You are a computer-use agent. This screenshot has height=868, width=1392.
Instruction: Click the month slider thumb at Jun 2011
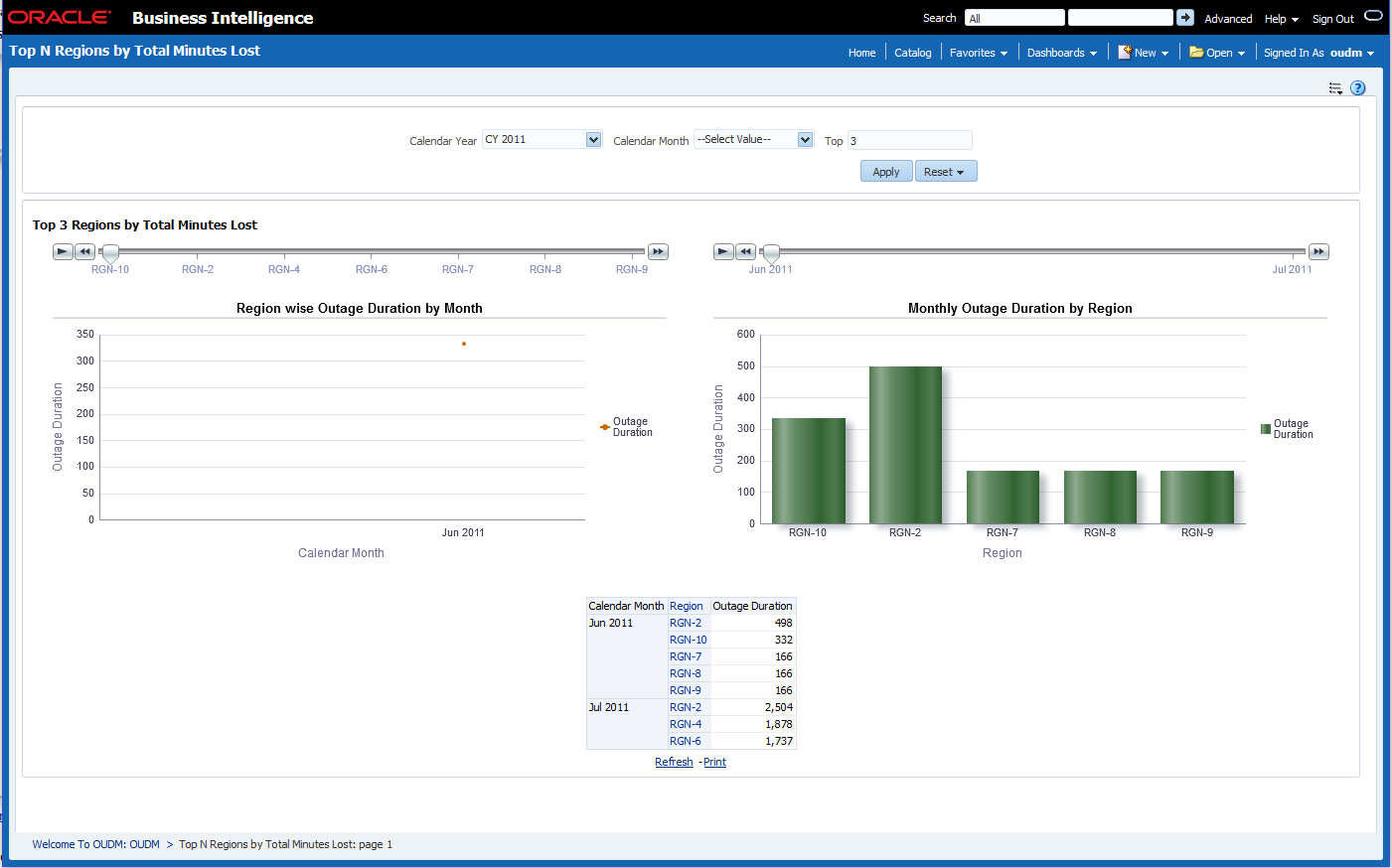(771, 253)
